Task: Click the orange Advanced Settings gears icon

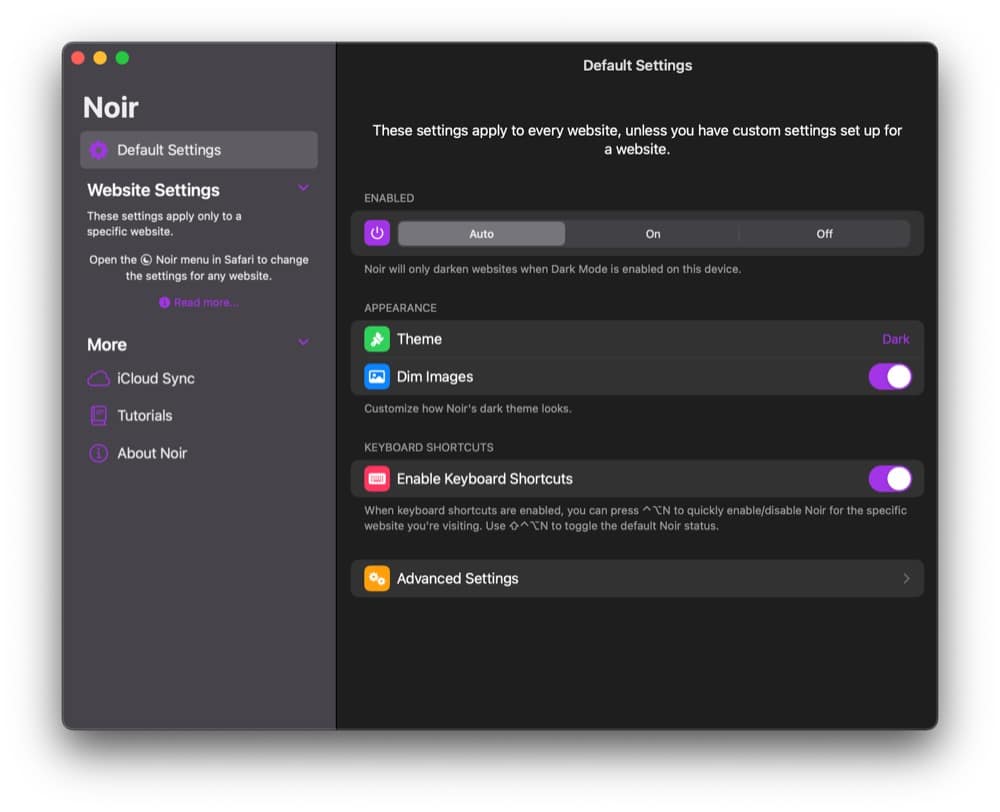Action: point(377,579)
